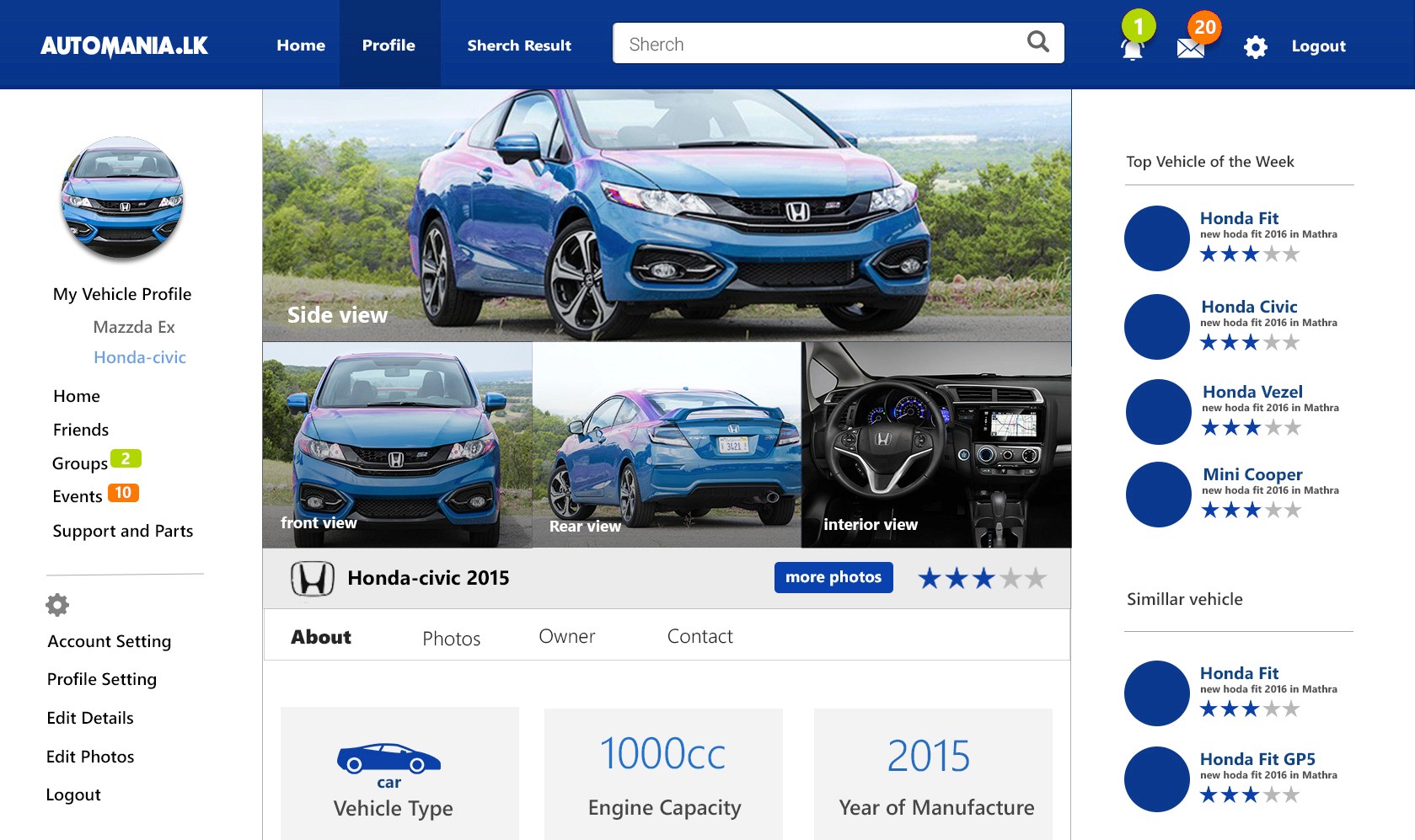
Task: Select Mazzda Ex vehicle profile
Action: click(134, 327)
